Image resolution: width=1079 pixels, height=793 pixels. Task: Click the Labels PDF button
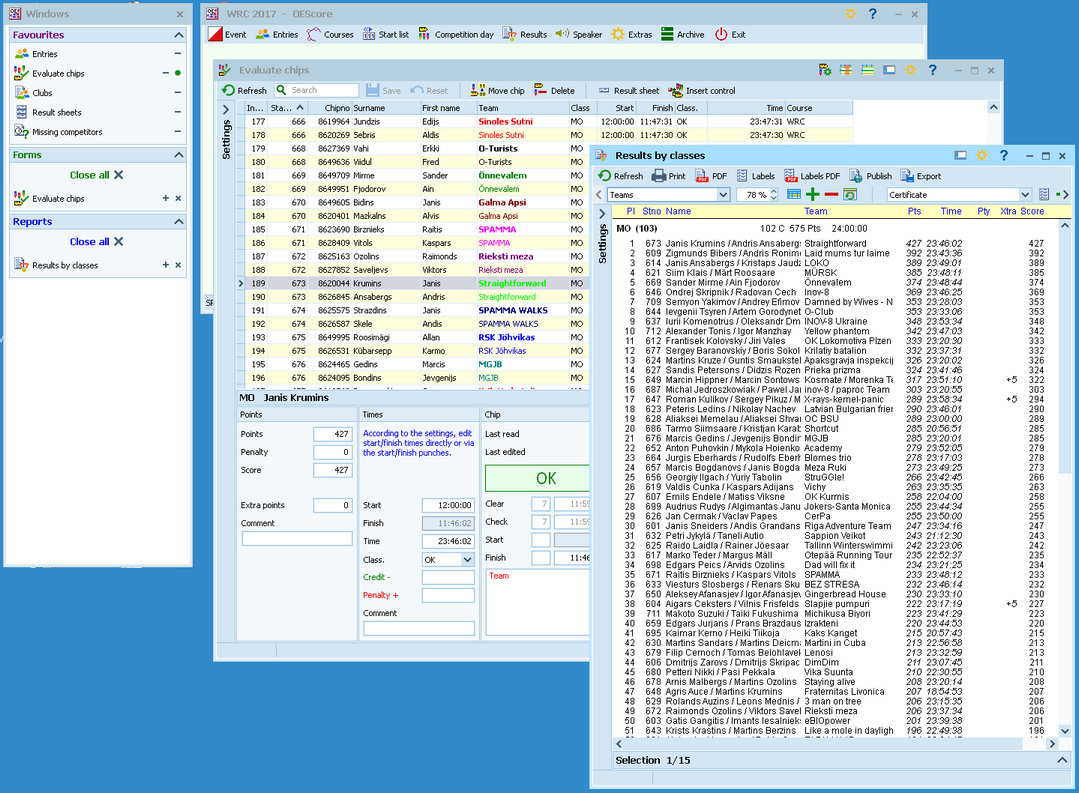tap(812, 176)
